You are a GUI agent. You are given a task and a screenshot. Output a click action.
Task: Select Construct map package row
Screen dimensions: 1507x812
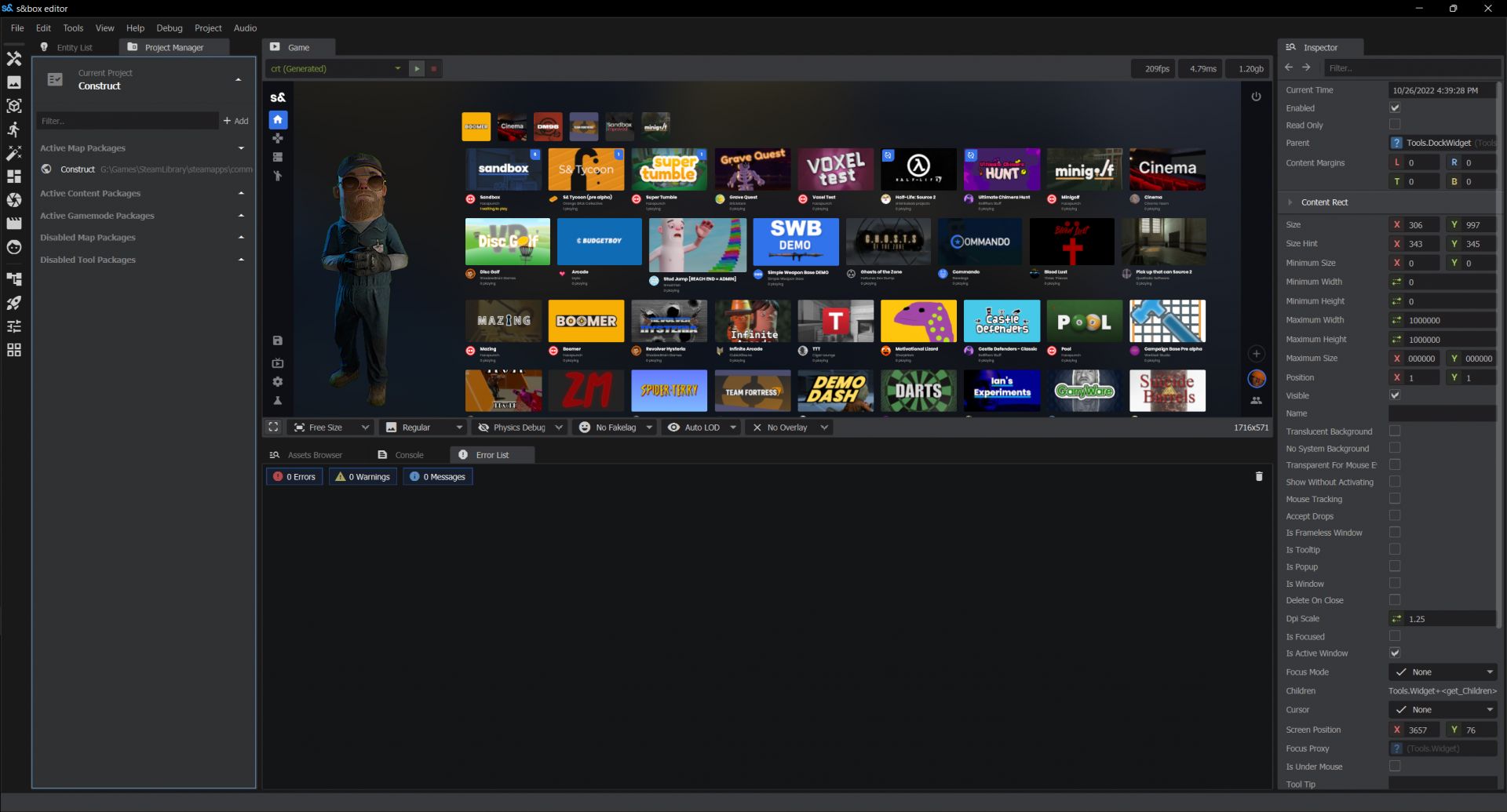pos(145,169)
